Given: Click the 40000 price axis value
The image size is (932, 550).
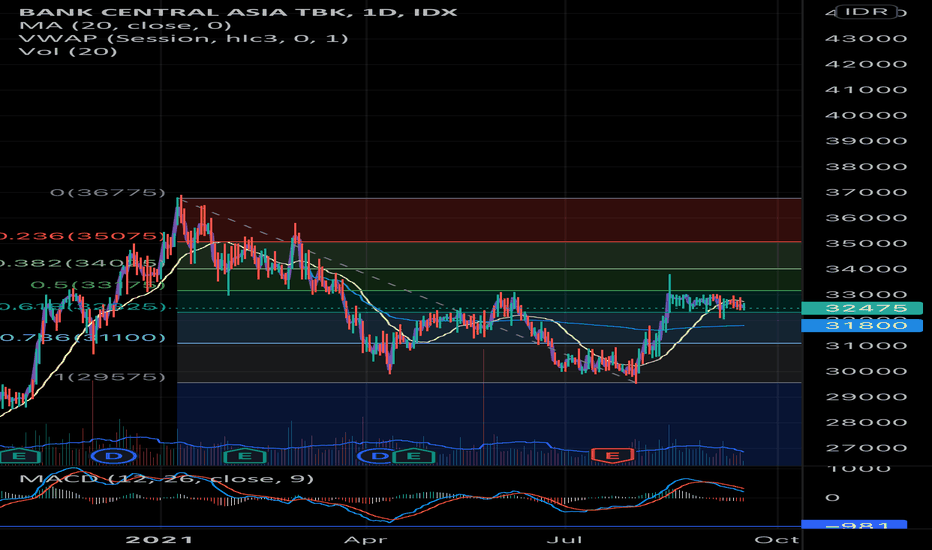Looking at the screenshot, I should (866, 115).
